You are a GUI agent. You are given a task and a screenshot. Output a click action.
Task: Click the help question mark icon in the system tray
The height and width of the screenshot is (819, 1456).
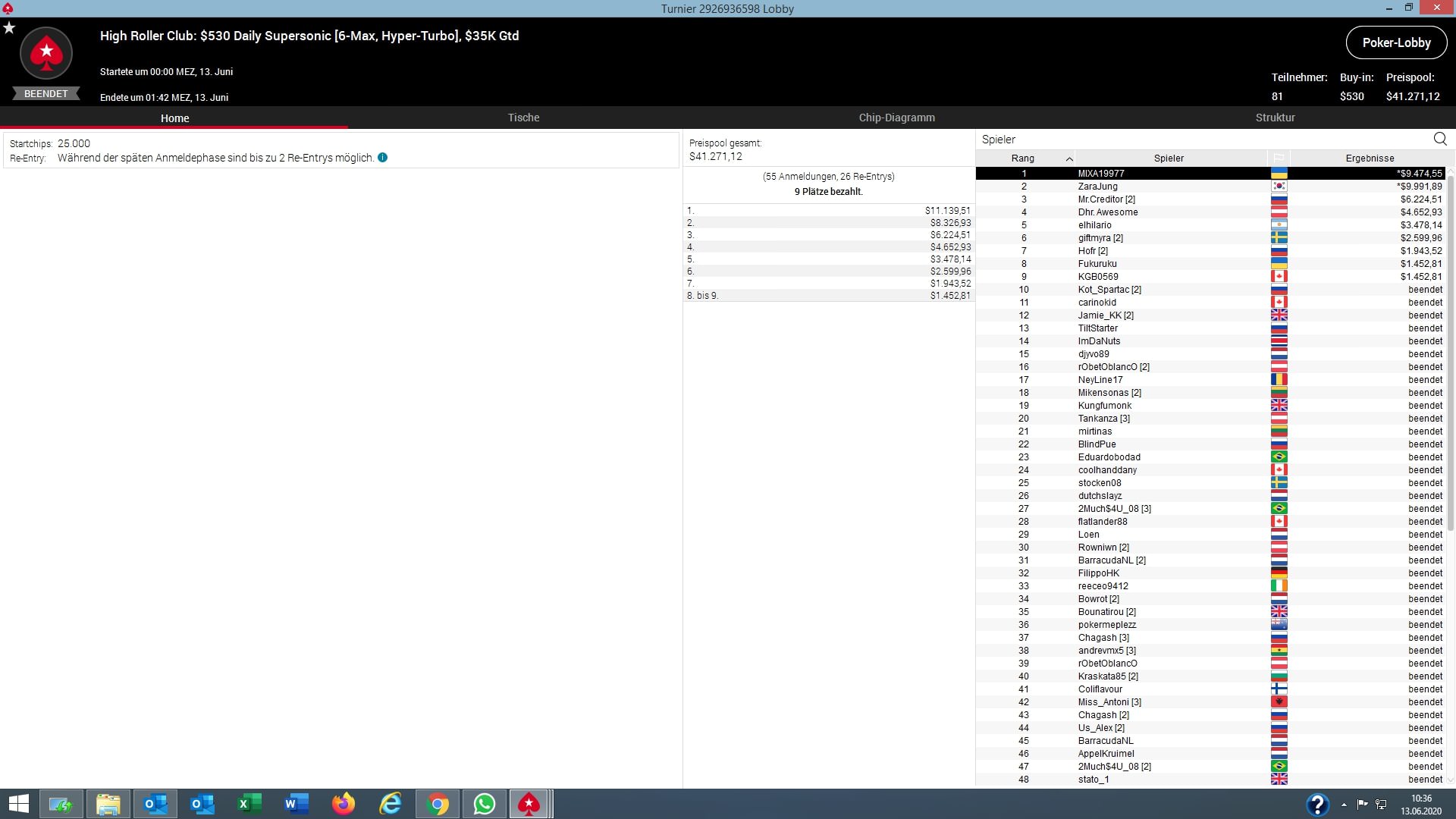(x=1317, y=804)
